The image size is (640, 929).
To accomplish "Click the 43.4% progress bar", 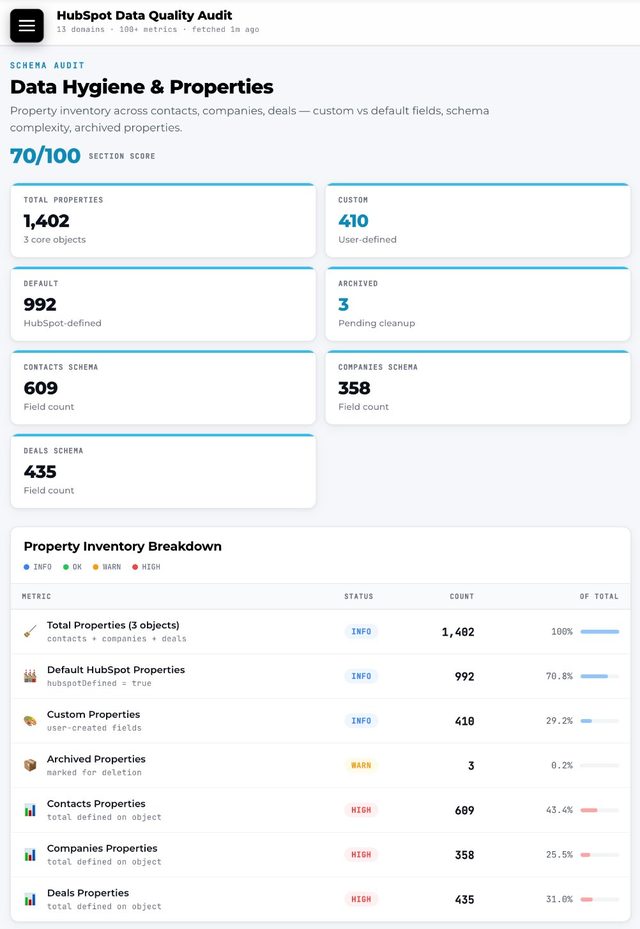I will coord(600,810).
